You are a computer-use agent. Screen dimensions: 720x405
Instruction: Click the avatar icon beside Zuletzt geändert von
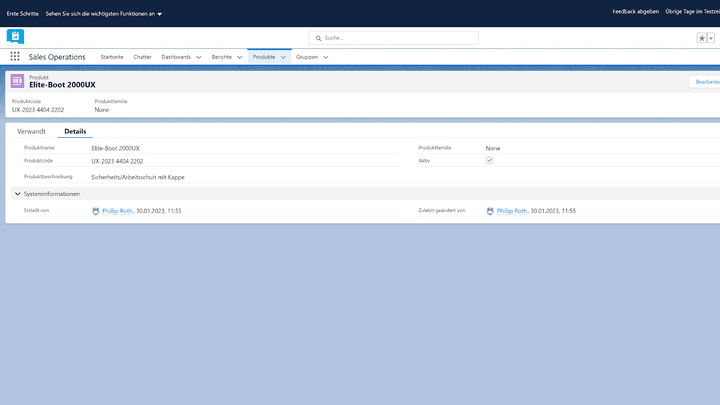click(x=490, y=211)
